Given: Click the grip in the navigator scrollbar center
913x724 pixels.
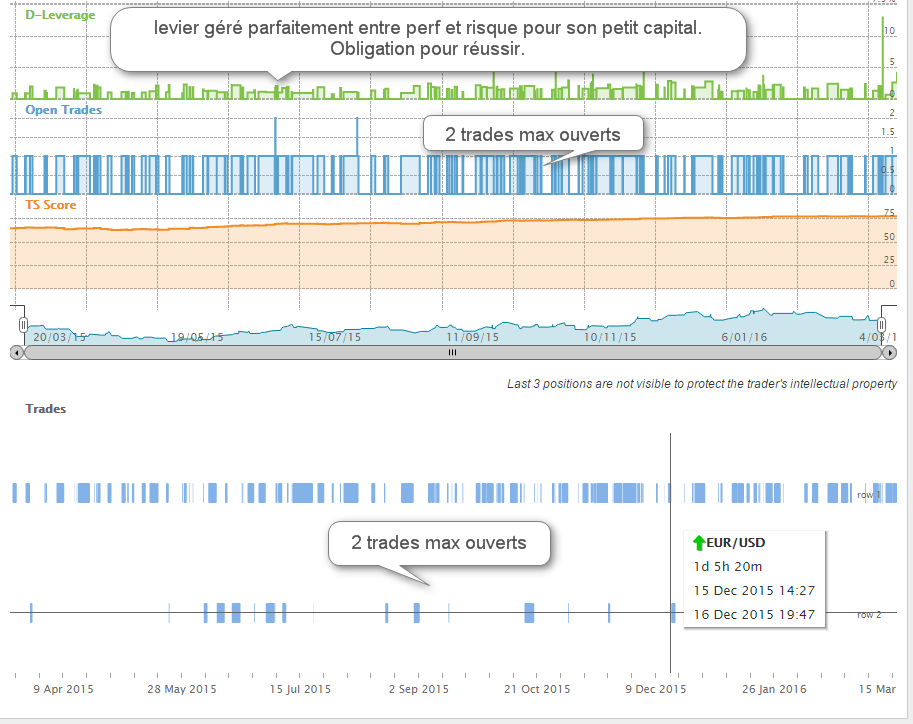Looking at the screenshot, I should point(452,352).
